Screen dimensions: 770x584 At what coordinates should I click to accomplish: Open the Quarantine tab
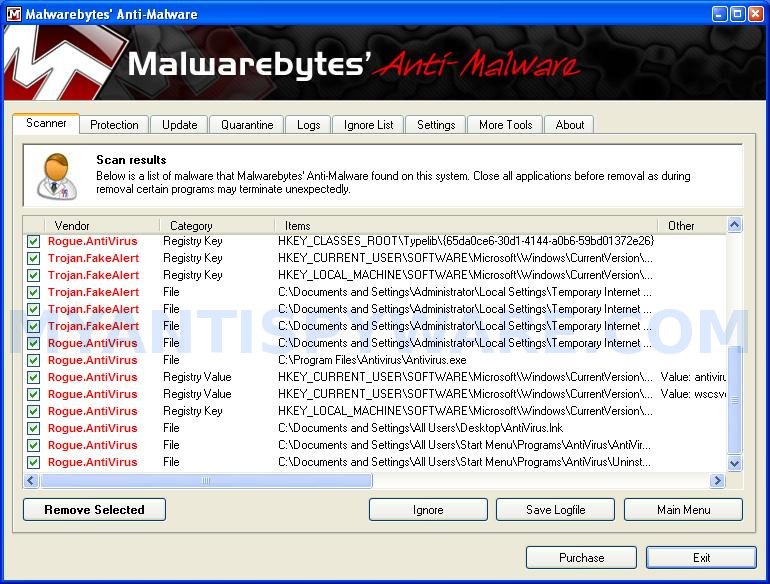247,125
